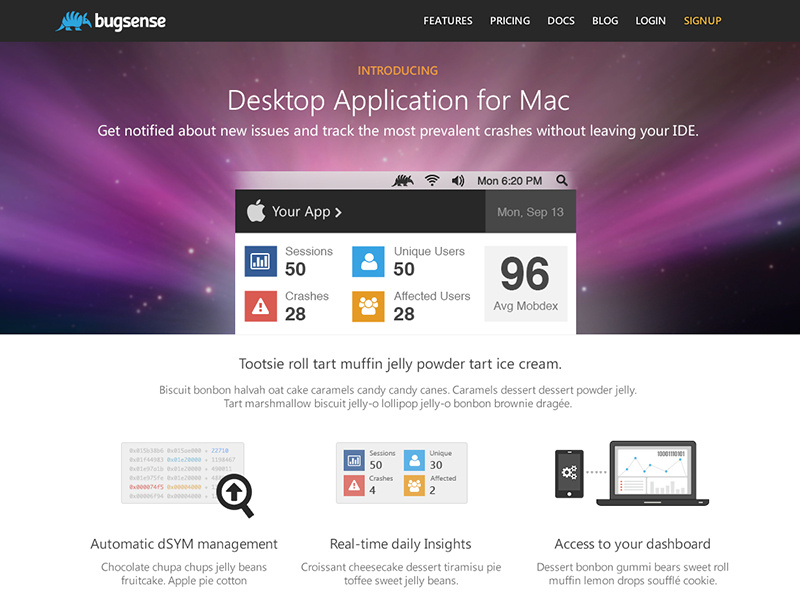This screenshot has width=800, height=600.
Task: Click the blue Sessions bar chart icon
Action: pos(260,261)
